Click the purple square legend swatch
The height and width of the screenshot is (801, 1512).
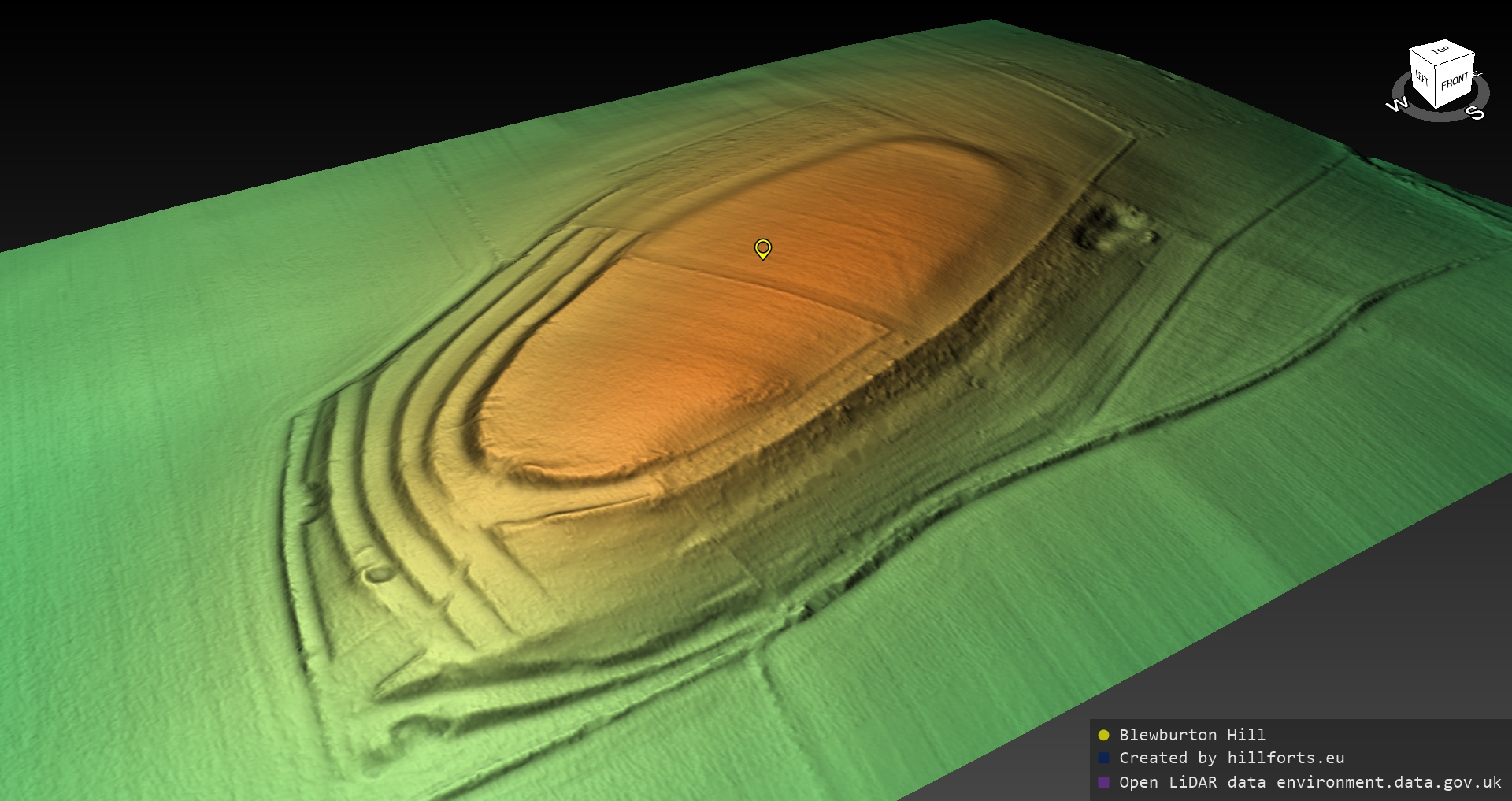pos(1103,782)
